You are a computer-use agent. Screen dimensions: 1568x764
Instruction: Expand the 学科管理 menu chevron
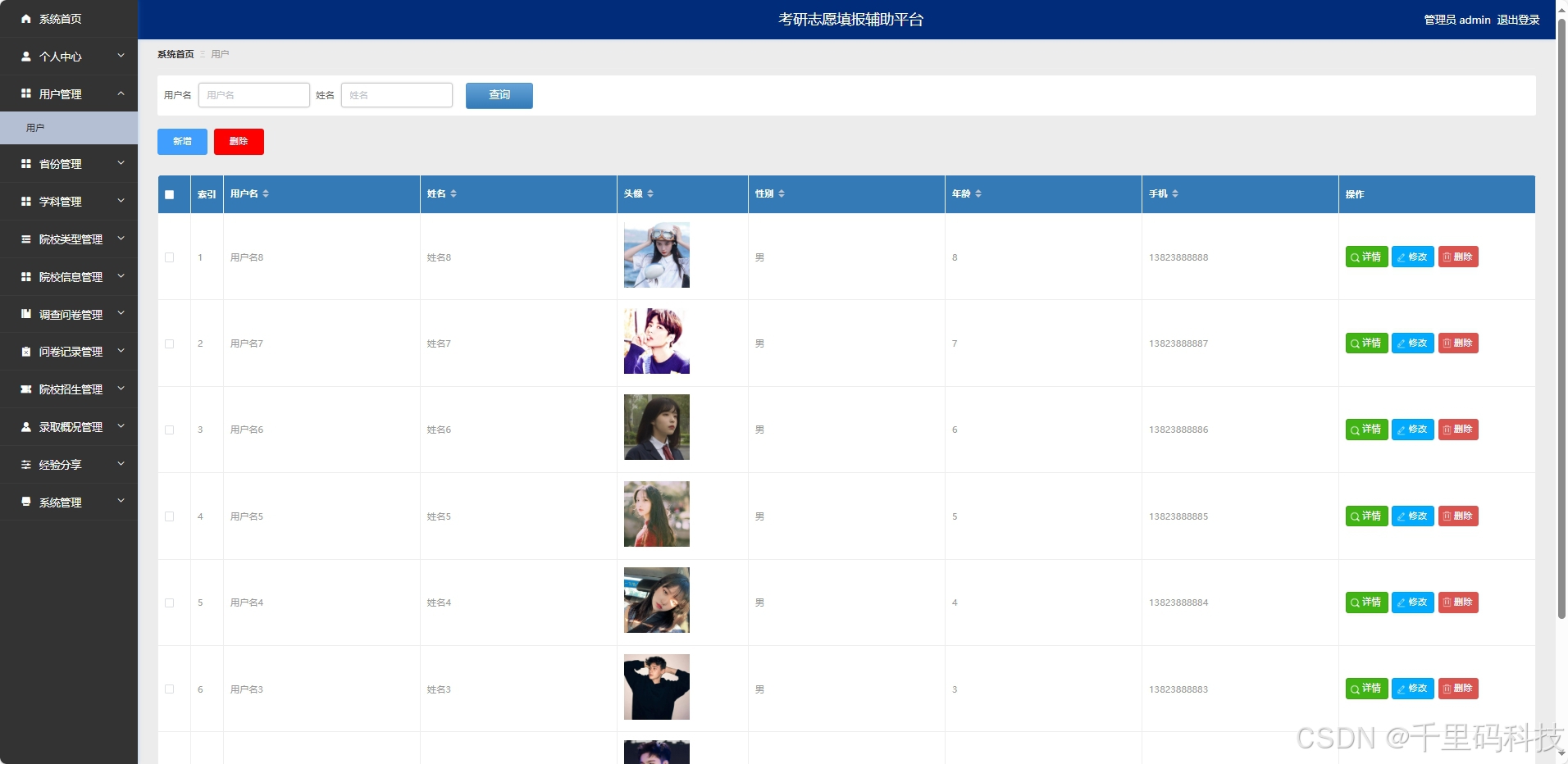tap(121, 201)
